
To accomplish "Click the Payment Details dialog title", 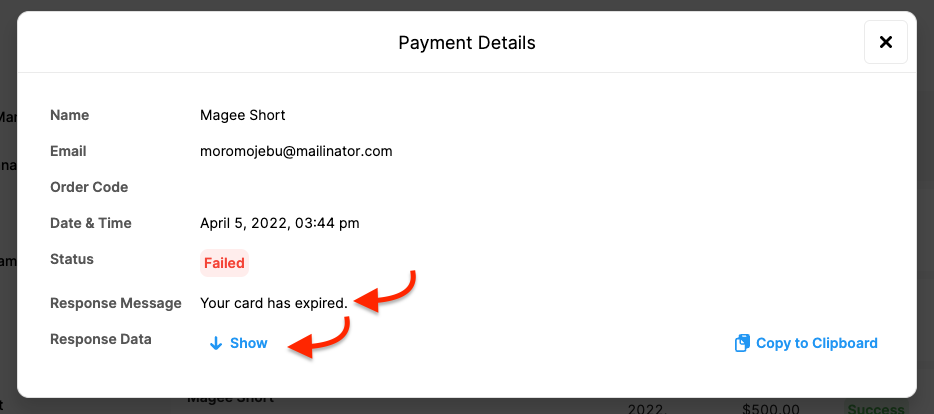I will click(x=467, y=43).
